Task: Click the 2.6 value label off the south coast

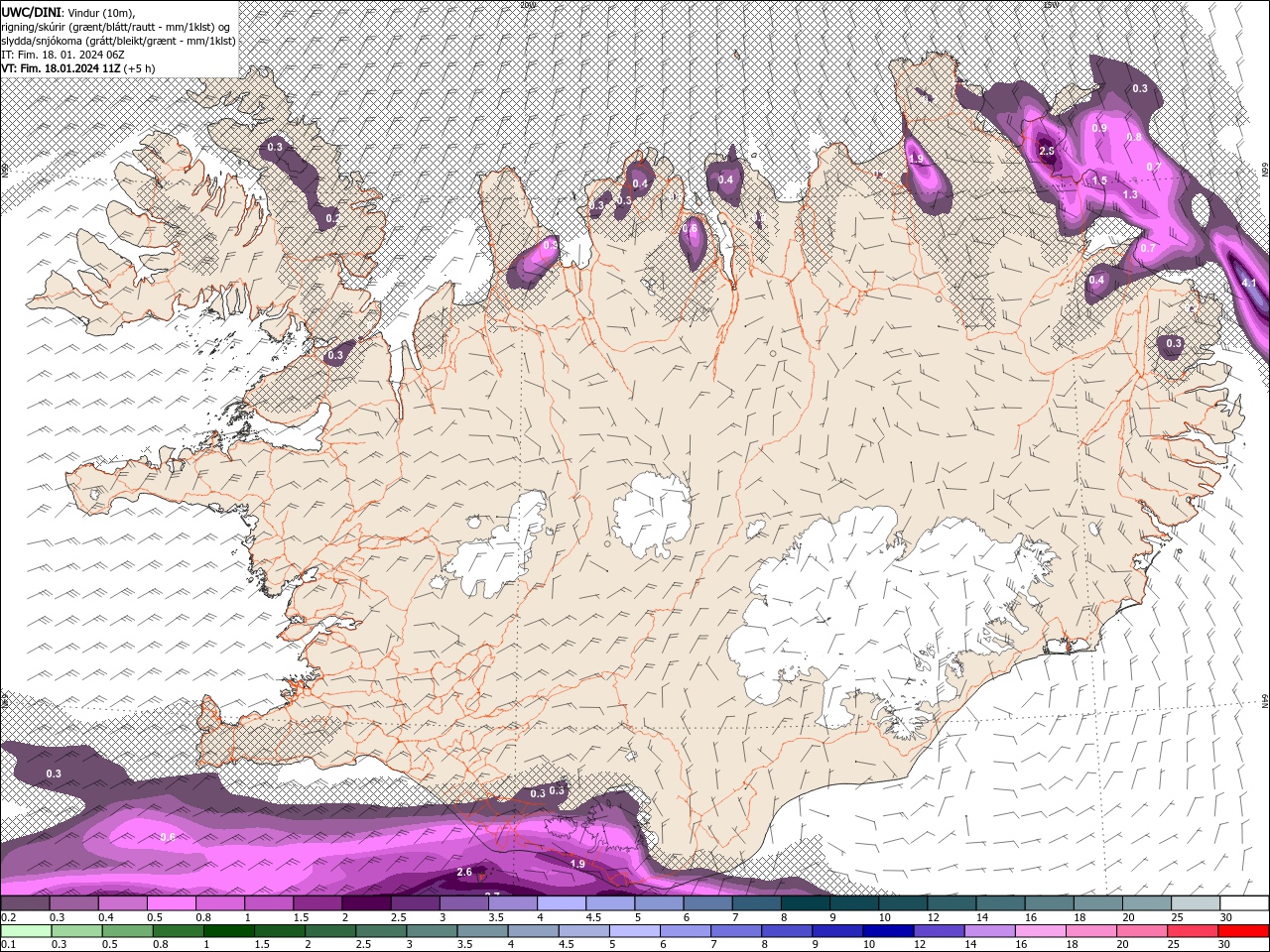Action: coord(464,872)
